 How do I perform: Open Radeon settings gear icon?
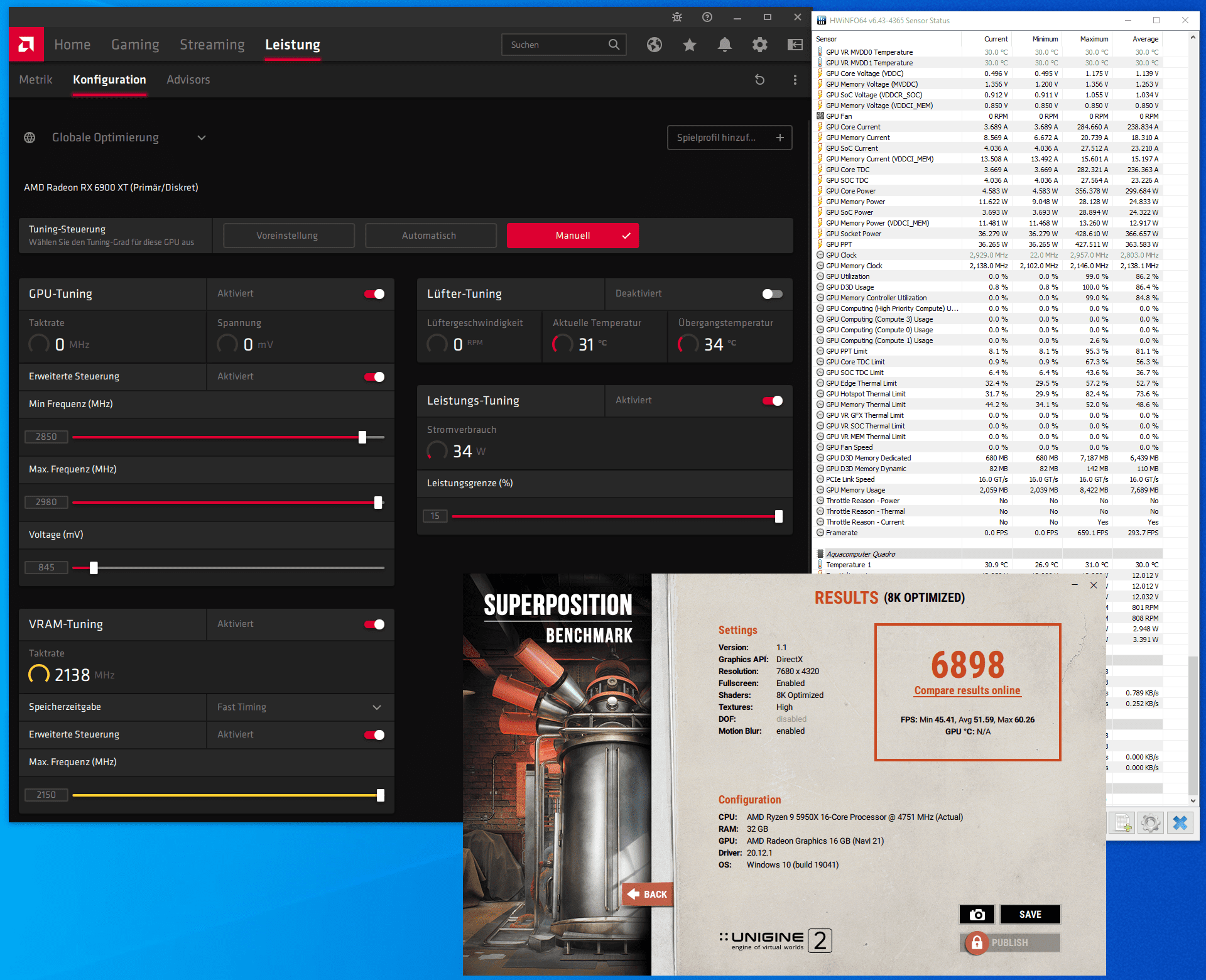760,45
